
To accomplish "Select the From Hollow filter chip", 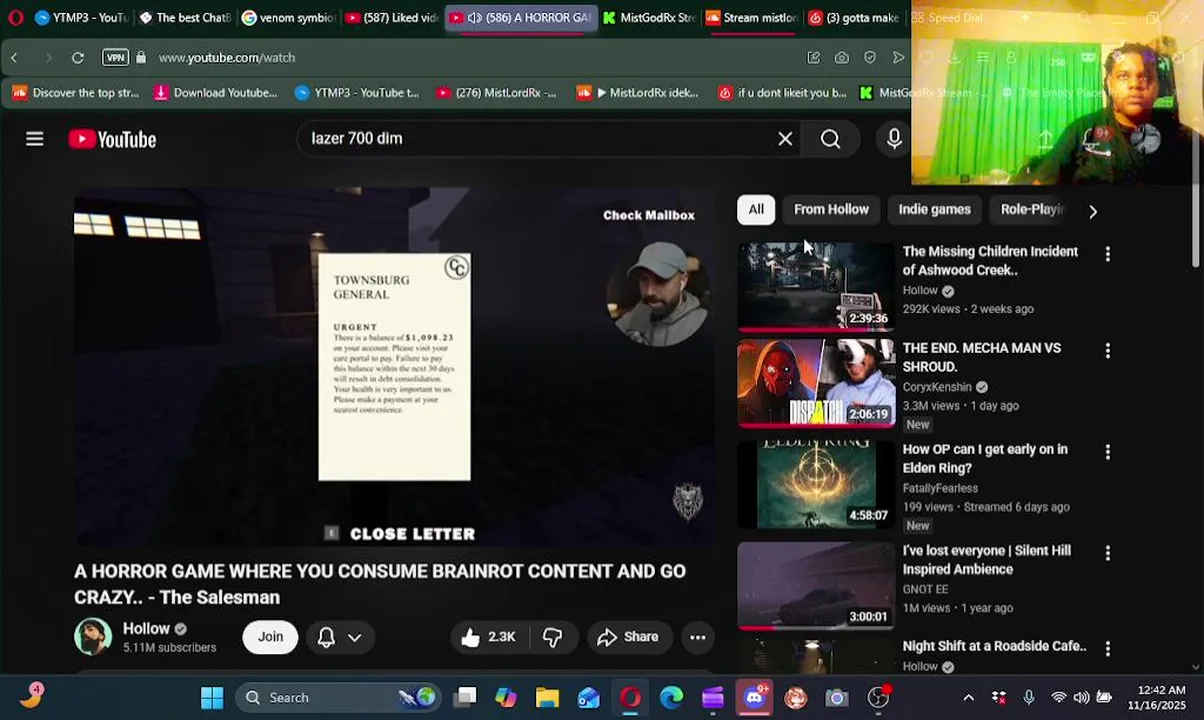I will tap(831, 209).
